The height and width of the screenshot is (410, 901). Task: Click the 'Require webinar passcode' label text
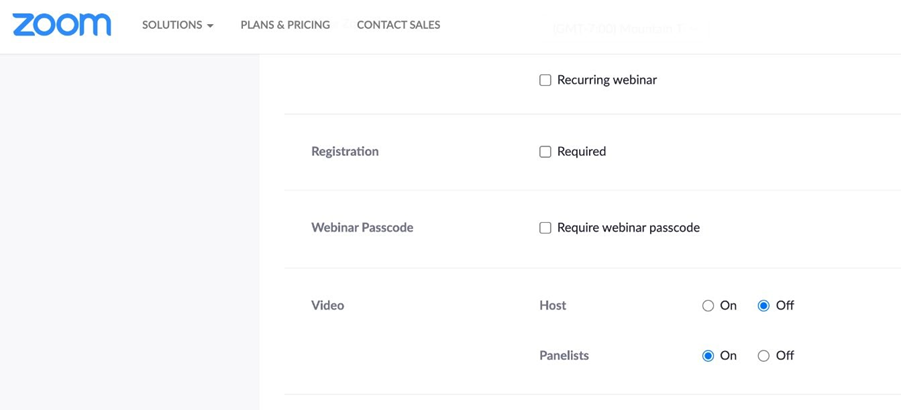point(629,227)
